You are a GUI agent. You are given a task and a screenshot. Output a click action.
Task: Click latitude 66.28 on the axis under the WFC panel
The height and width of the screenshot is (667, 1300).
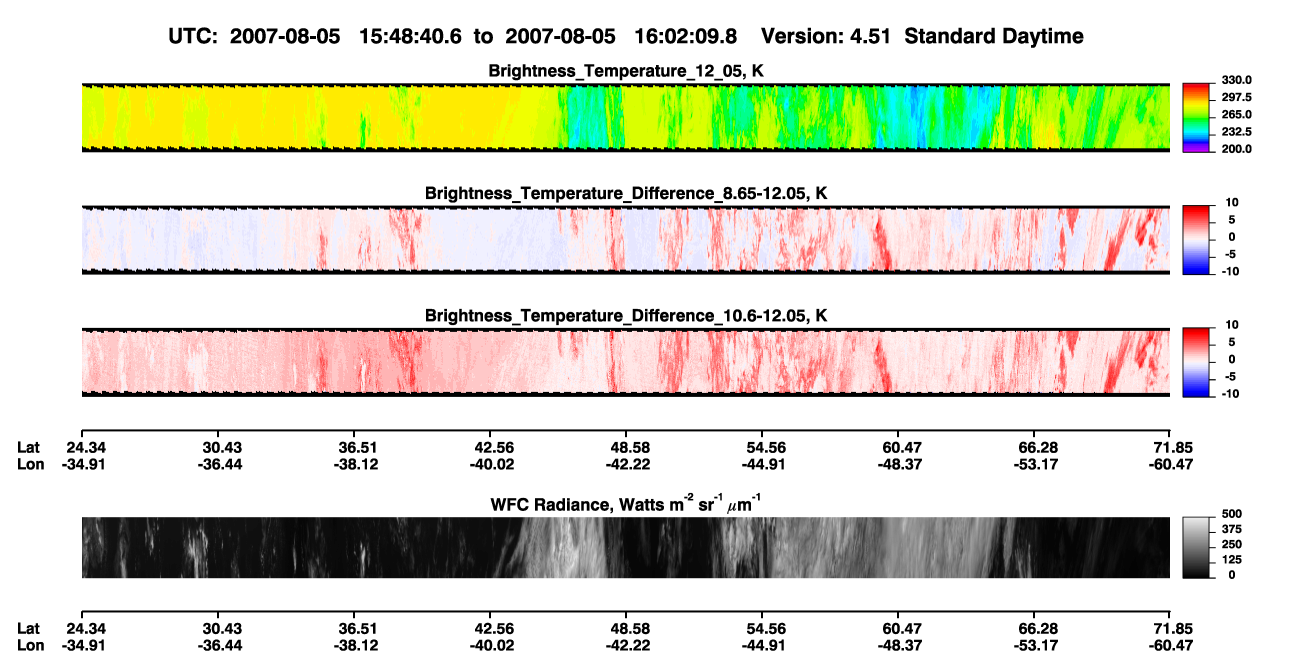pyautogui.click(x=1038, y=629)
